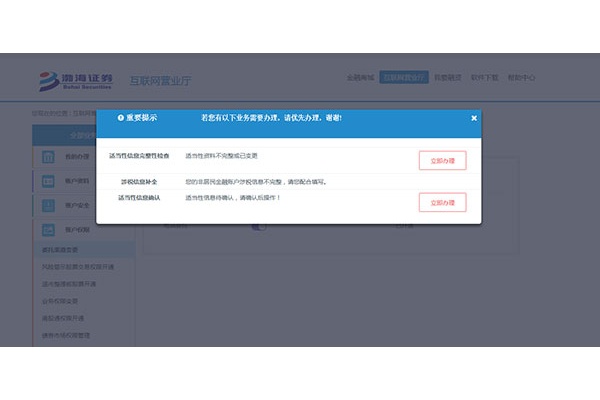600x400 pixels.
Task: Select the 金融商城 top navigation item
Action: [x=360, y=77]
